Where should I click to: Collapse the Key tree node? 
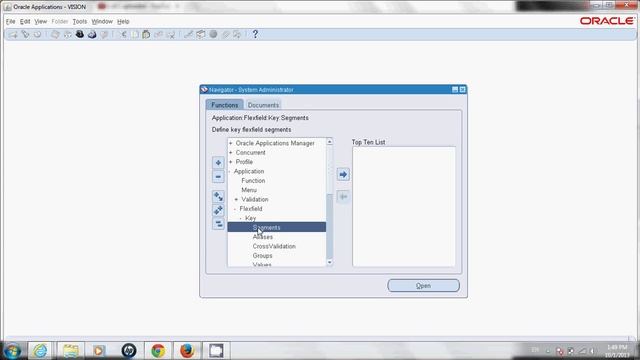[x=240, y=218]
